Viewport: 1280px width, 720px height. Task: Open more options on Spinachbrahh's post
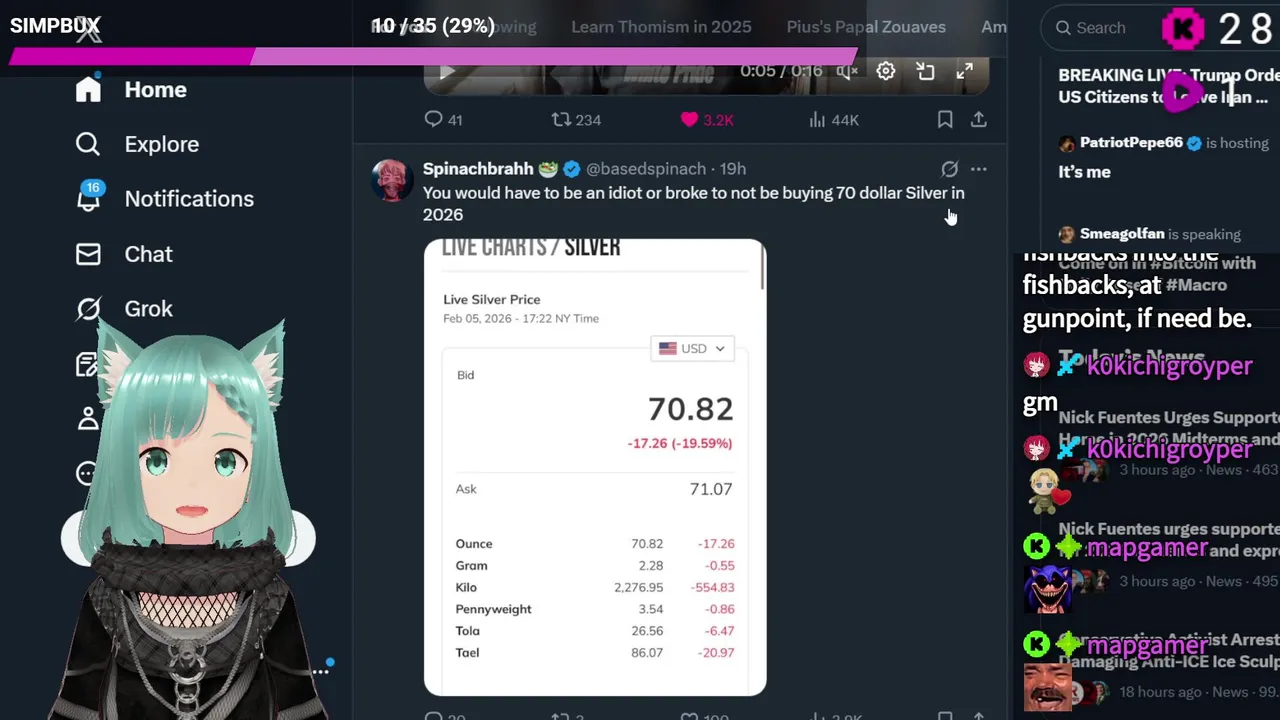[978, 169]
